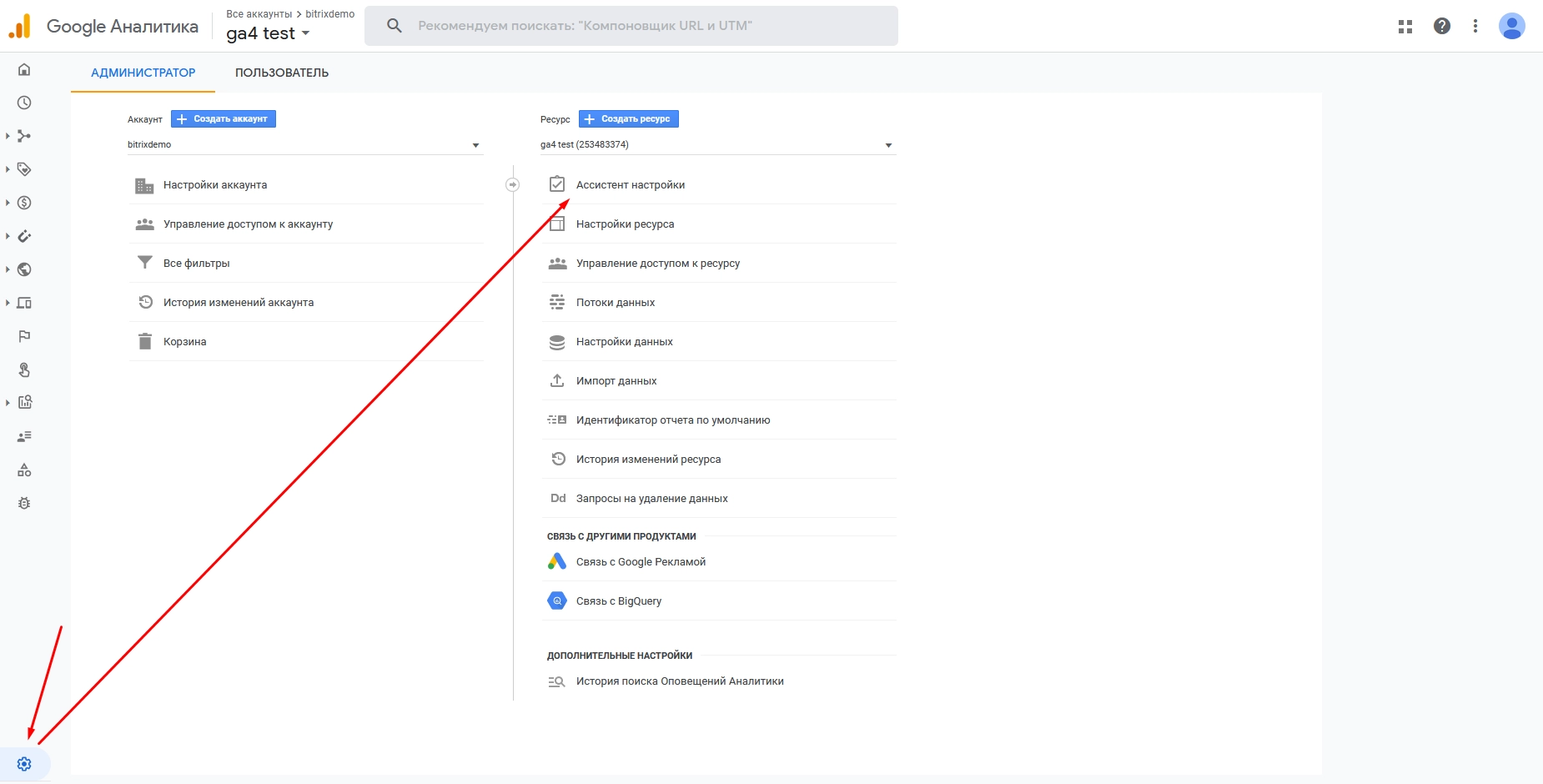Switch to the ПОЛЬЗОВАТЕЛЬ tab

click(282, 73)
